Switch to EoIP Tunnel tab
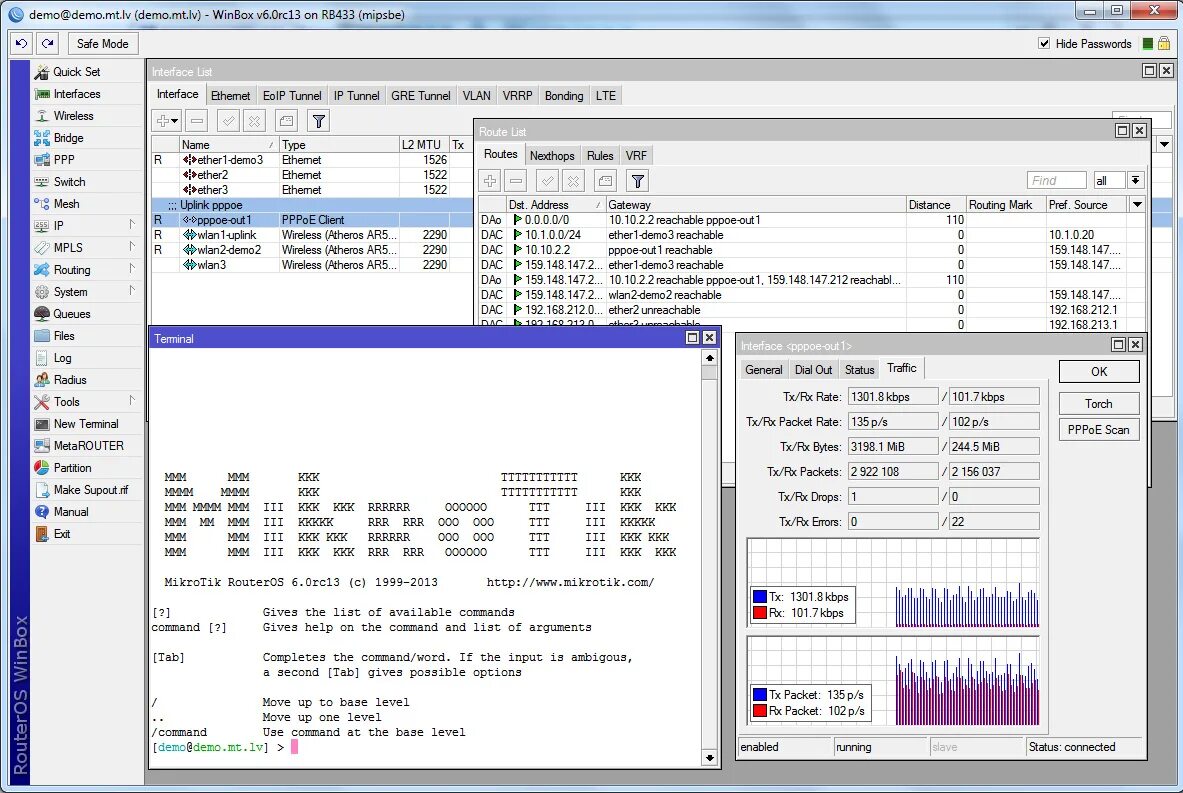The image size is (1183, 793). click(292, 96)
